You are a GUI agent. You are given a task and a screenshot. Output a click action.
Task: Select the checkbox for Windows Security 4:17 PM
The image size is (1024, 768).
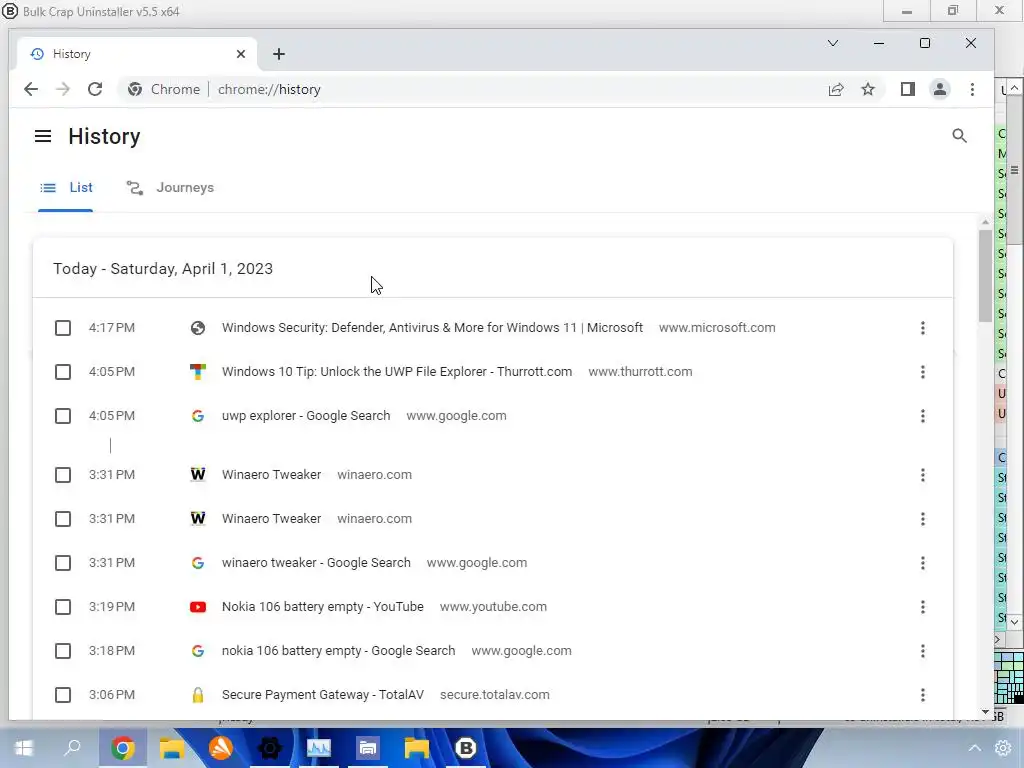click(x=63, y=328)
